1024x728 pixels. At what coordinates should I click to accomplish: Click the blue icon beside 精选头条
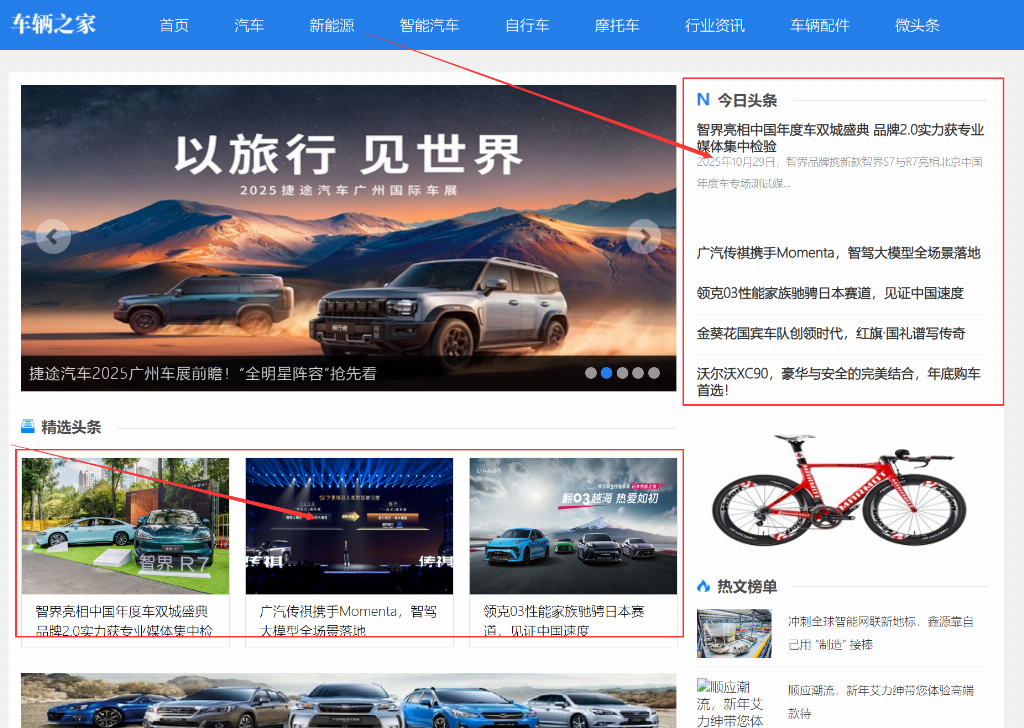point(27,427)
